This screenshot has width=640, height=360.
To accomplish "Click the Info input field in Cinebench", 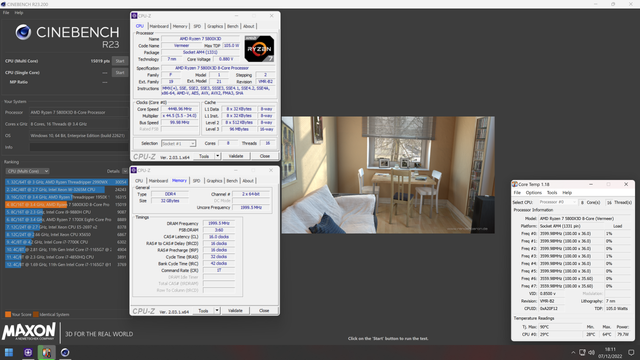I will [79, 147].
